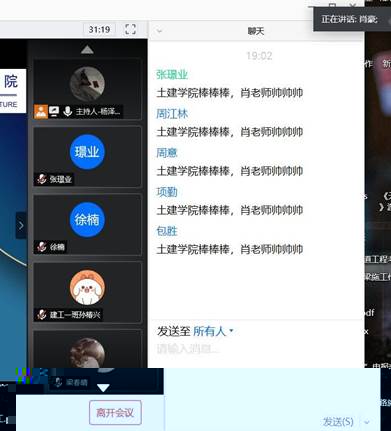Expand the side panel with the right chevron
This screenshot has width=391, height=431.
(21, 225)
